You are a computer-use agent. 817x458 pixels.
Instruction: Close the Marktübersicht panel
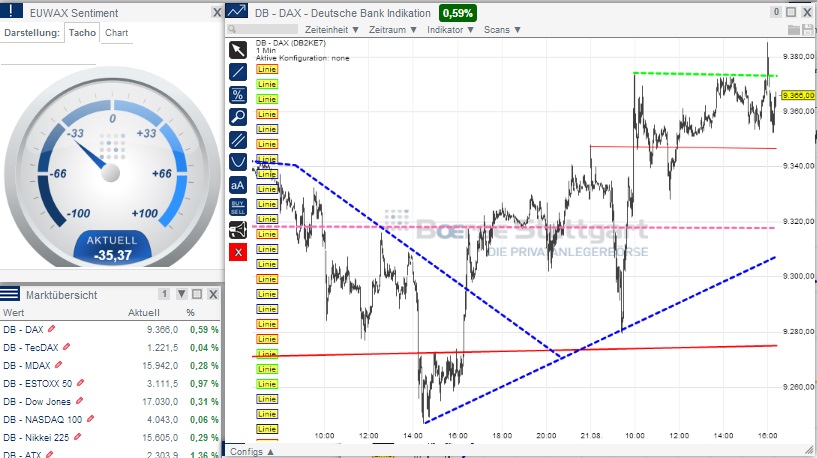213,294
